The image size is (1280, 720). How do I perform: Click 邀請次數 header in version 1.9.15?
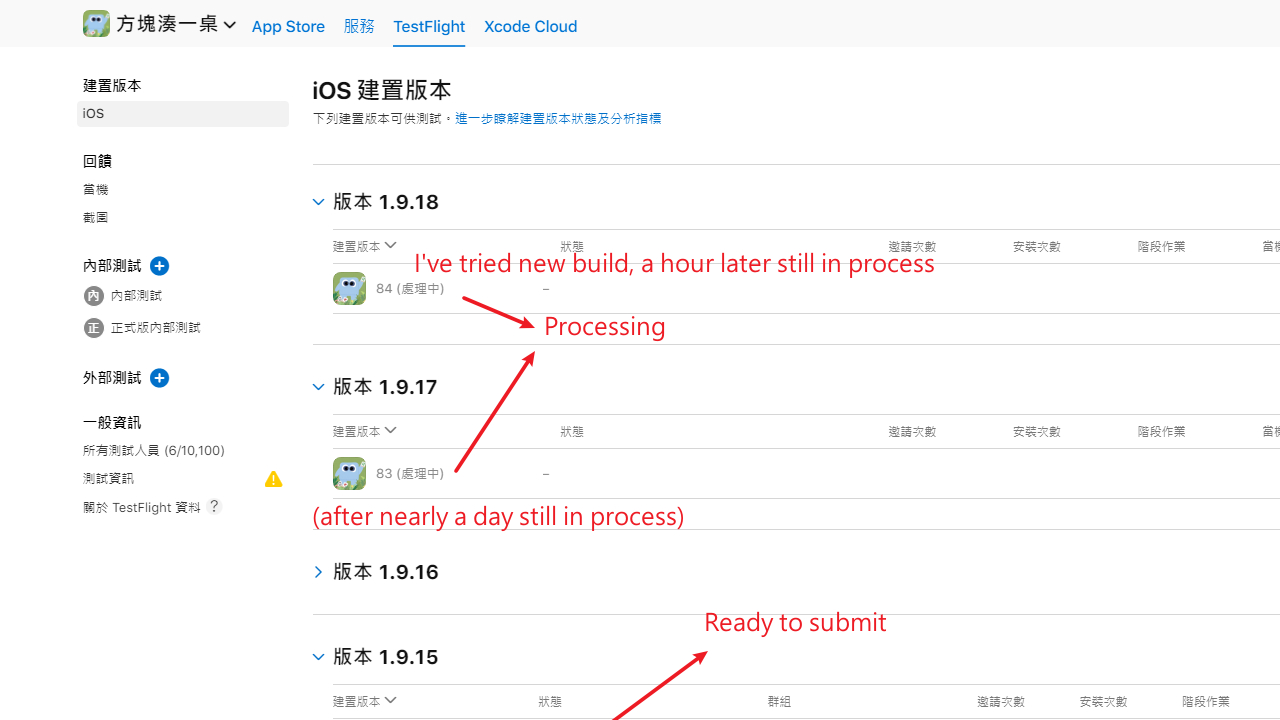(x=1001, y=702)
